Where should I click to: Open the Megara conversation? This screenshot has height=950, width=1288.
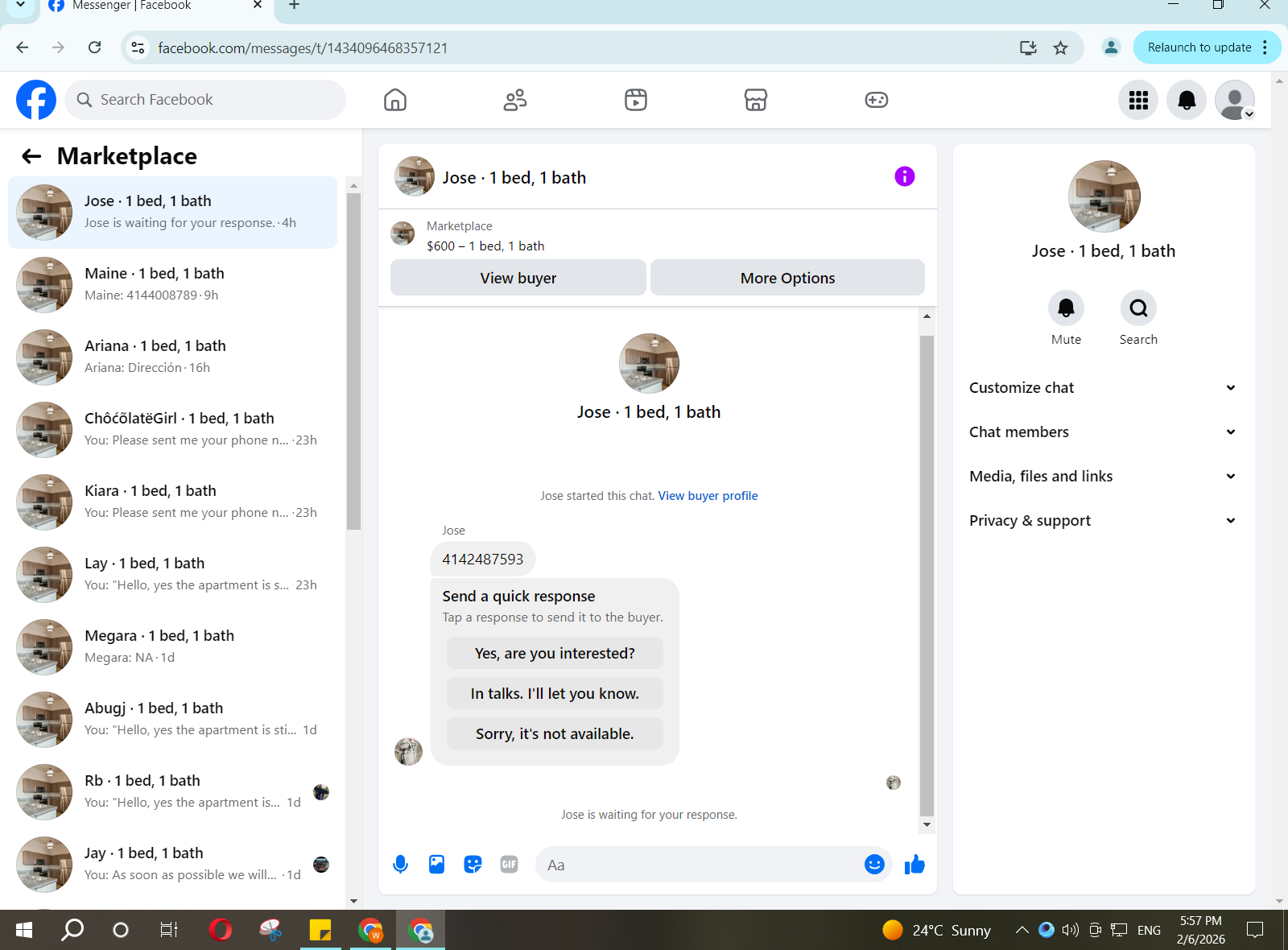coord(173,647)
